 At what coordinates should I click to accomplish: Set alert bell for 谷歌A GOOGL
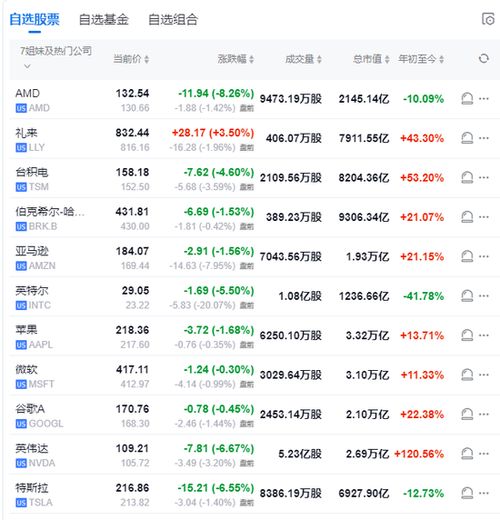pos(467,414)
